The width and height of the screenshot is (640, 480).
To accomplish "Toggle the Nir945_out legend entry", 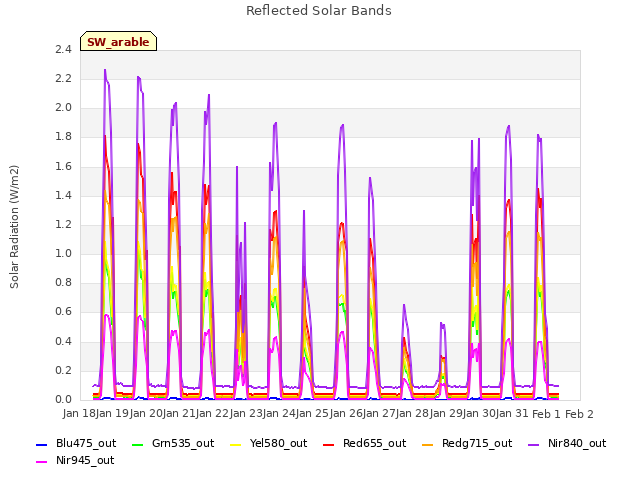I will [x=75, y=461].
